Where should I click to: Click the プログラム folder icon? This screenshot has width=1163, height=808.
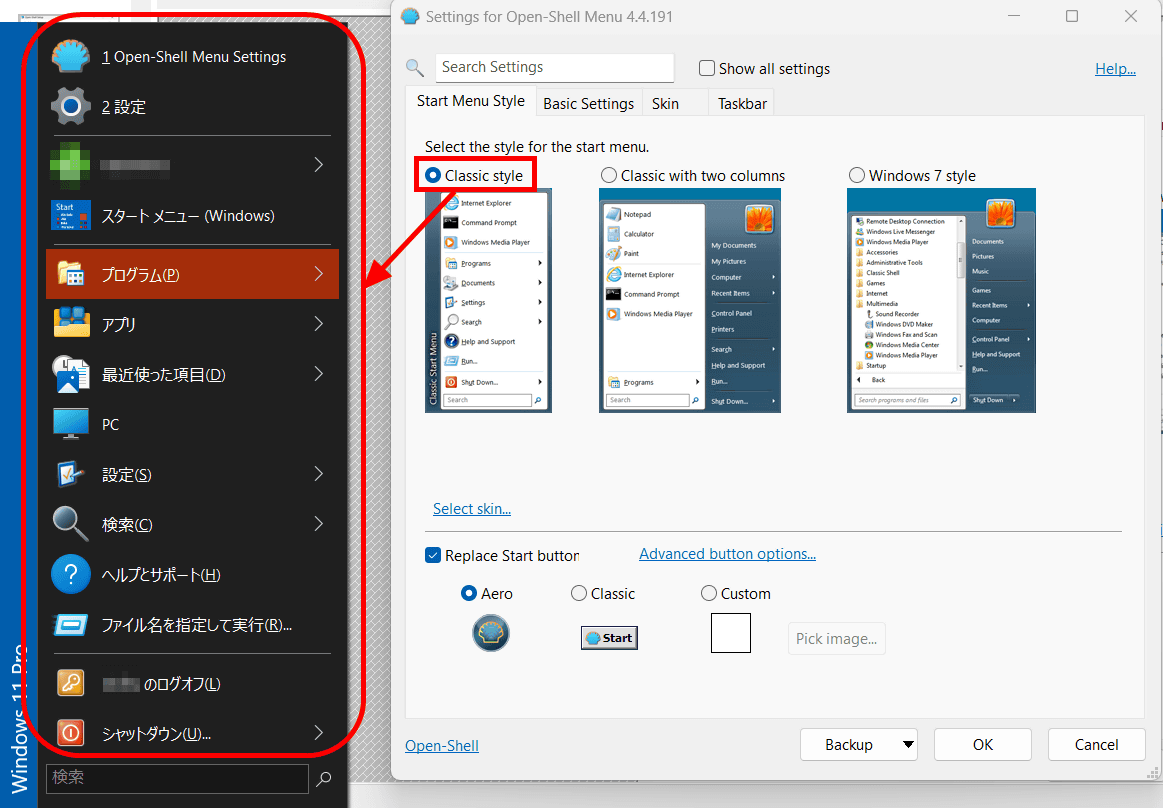click(70, 273)
